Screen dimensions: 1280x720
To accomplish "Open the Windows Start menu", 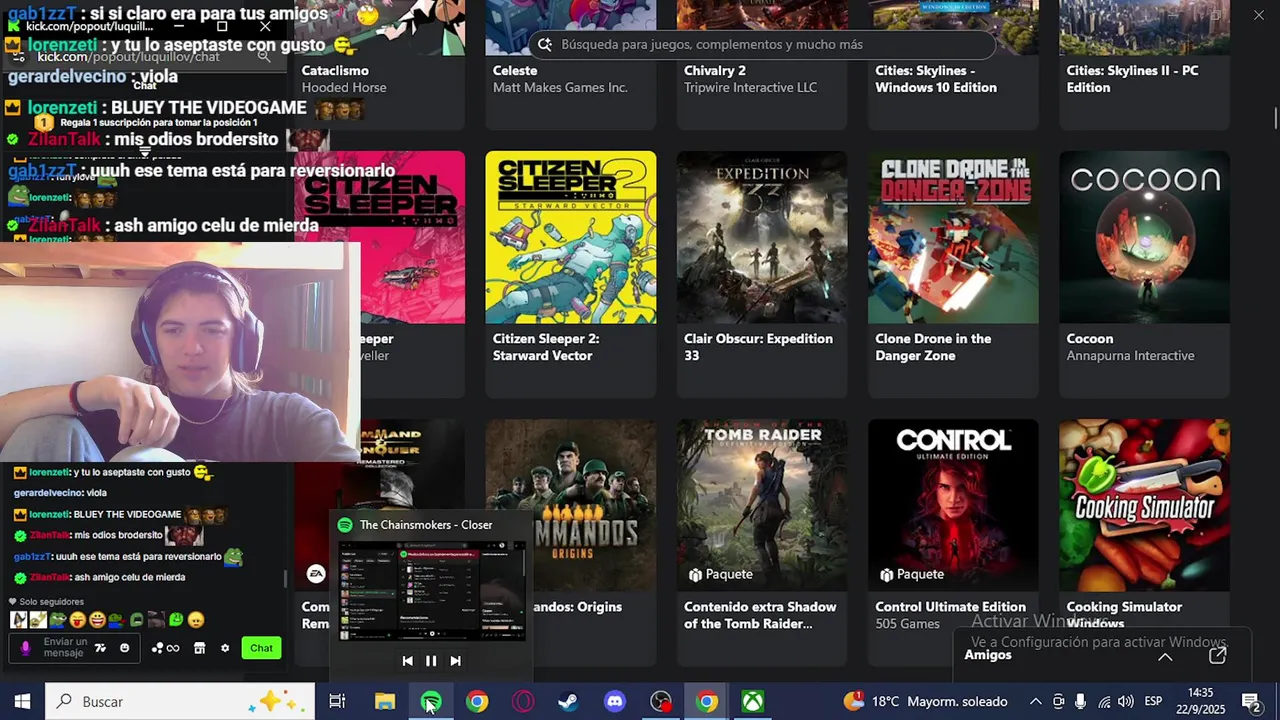I will (x=22, y=702).
